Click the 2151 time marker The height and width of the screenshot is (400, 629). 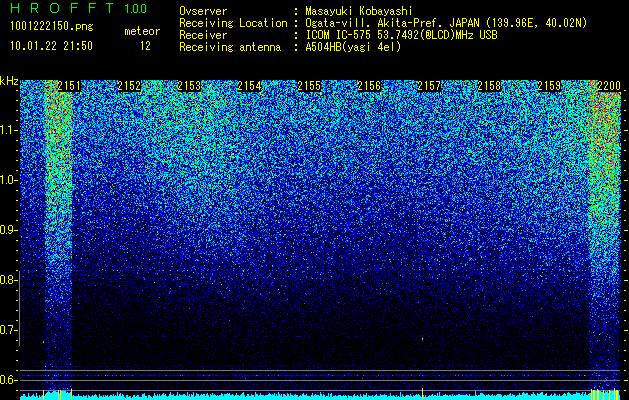(69, 86)
